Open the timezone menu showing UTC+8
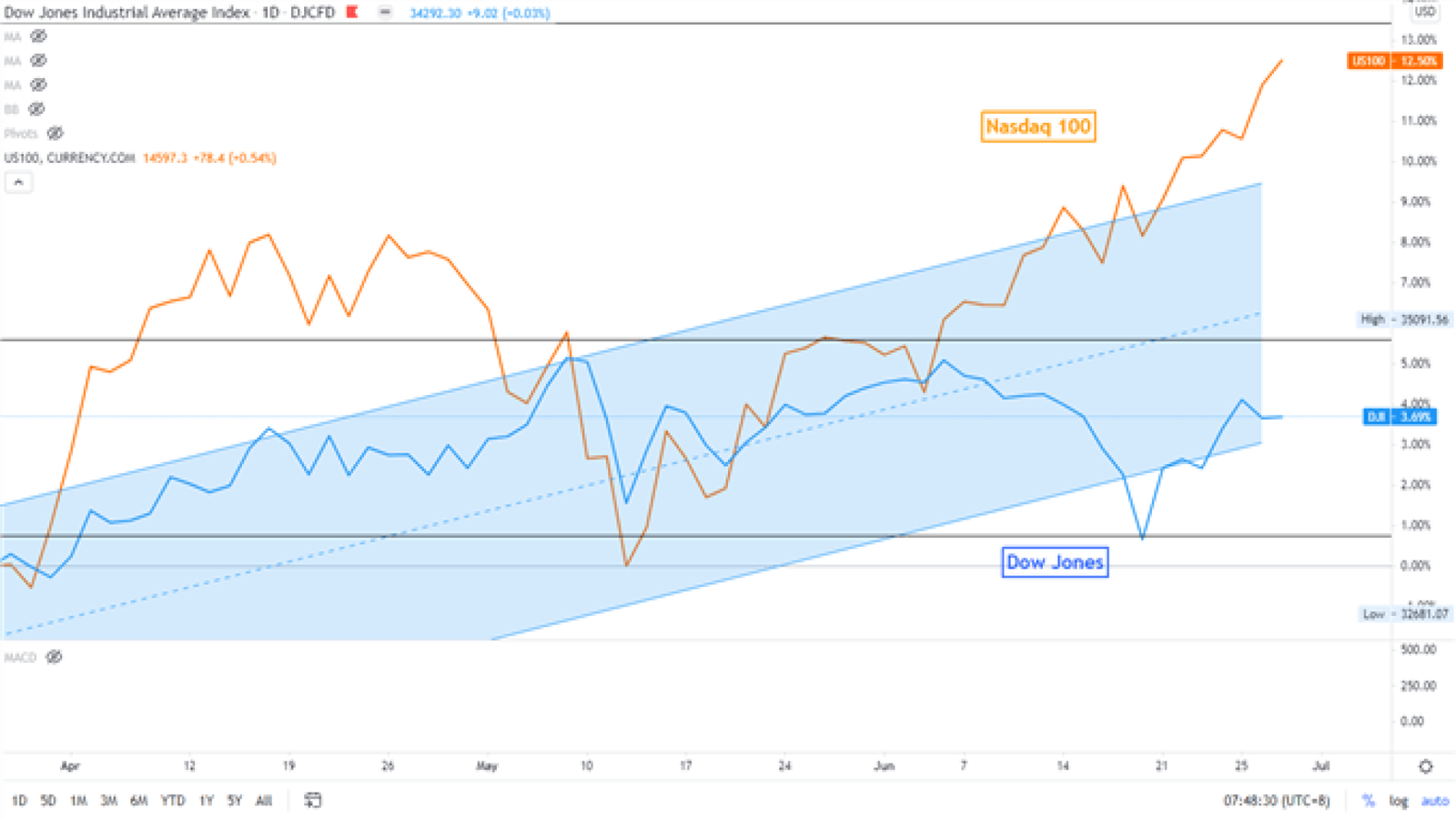 [1276, 801]
